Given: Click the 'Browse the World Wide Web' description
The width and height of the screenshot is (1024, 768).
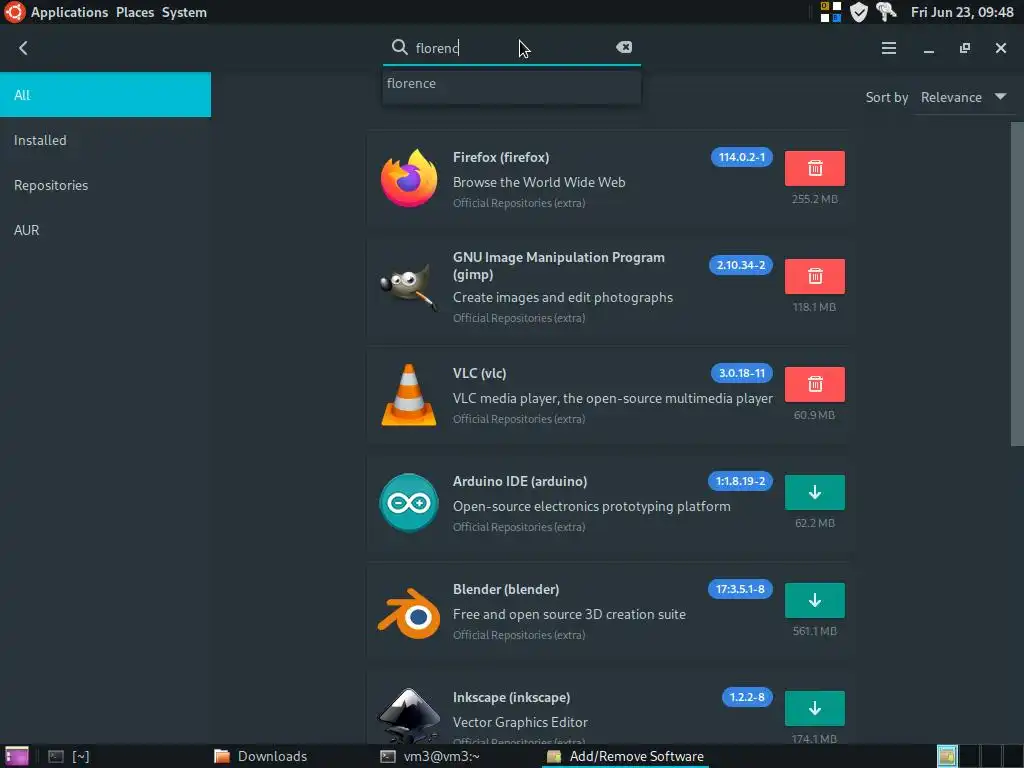Looking at the screenshot, I should point(539,182).
